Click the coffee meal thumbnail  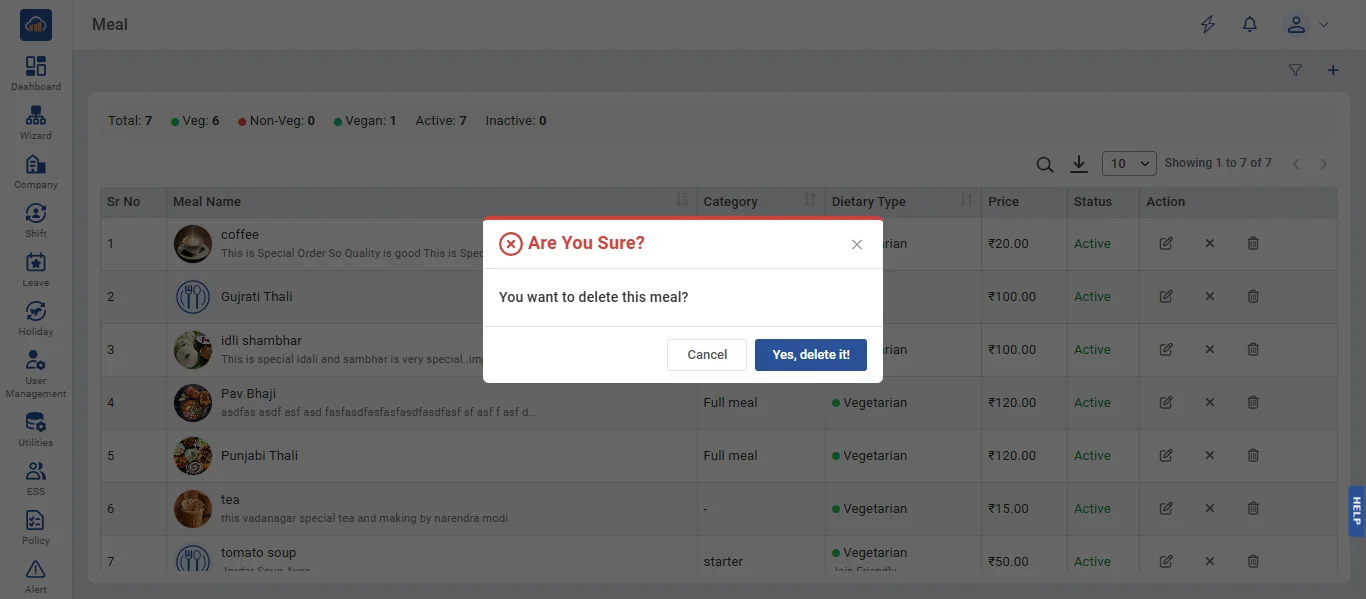point(192,244)
